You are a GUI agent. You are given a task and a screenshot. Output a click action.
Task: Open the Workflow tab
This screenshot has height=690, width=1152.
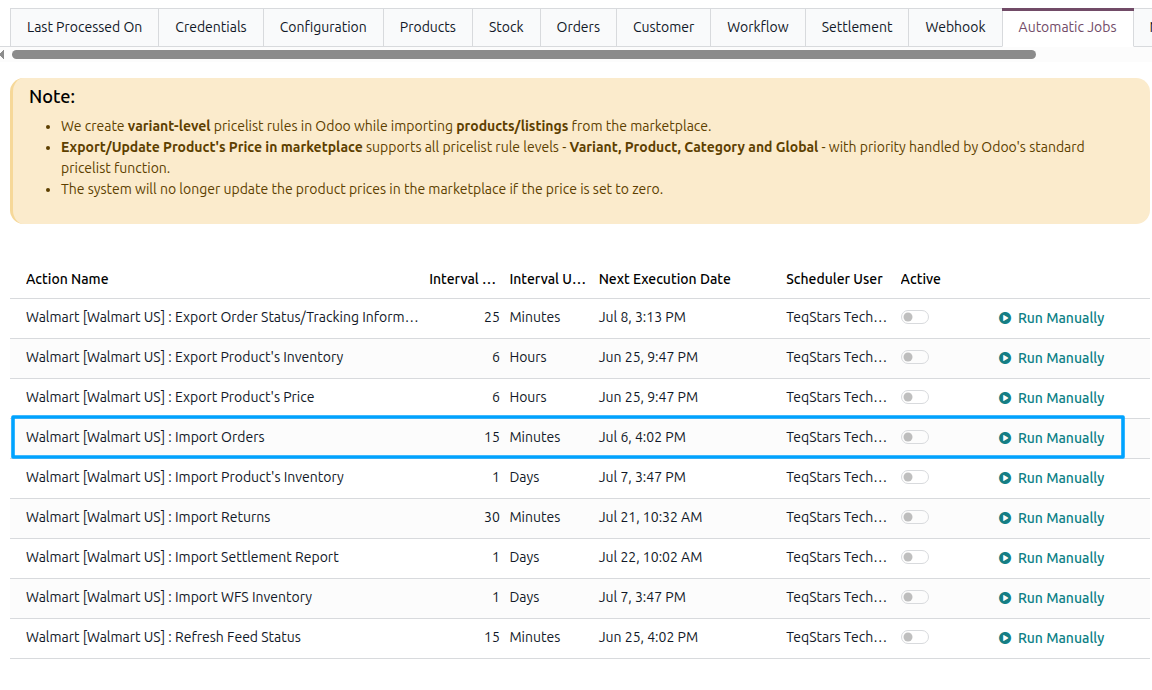[x=757, y=27]
